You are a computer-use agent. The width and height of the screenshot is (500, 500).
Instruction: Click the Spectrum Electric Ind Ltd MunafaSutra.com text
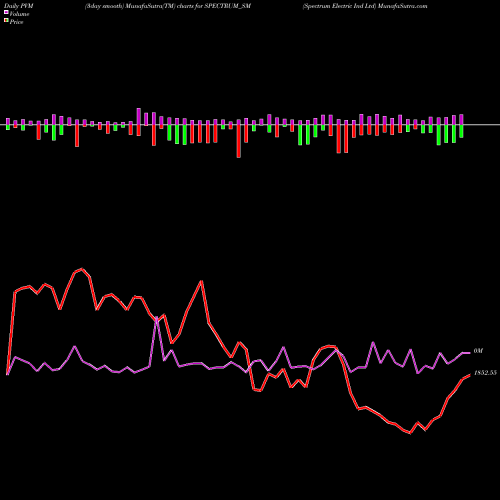[x=365, y=6]
